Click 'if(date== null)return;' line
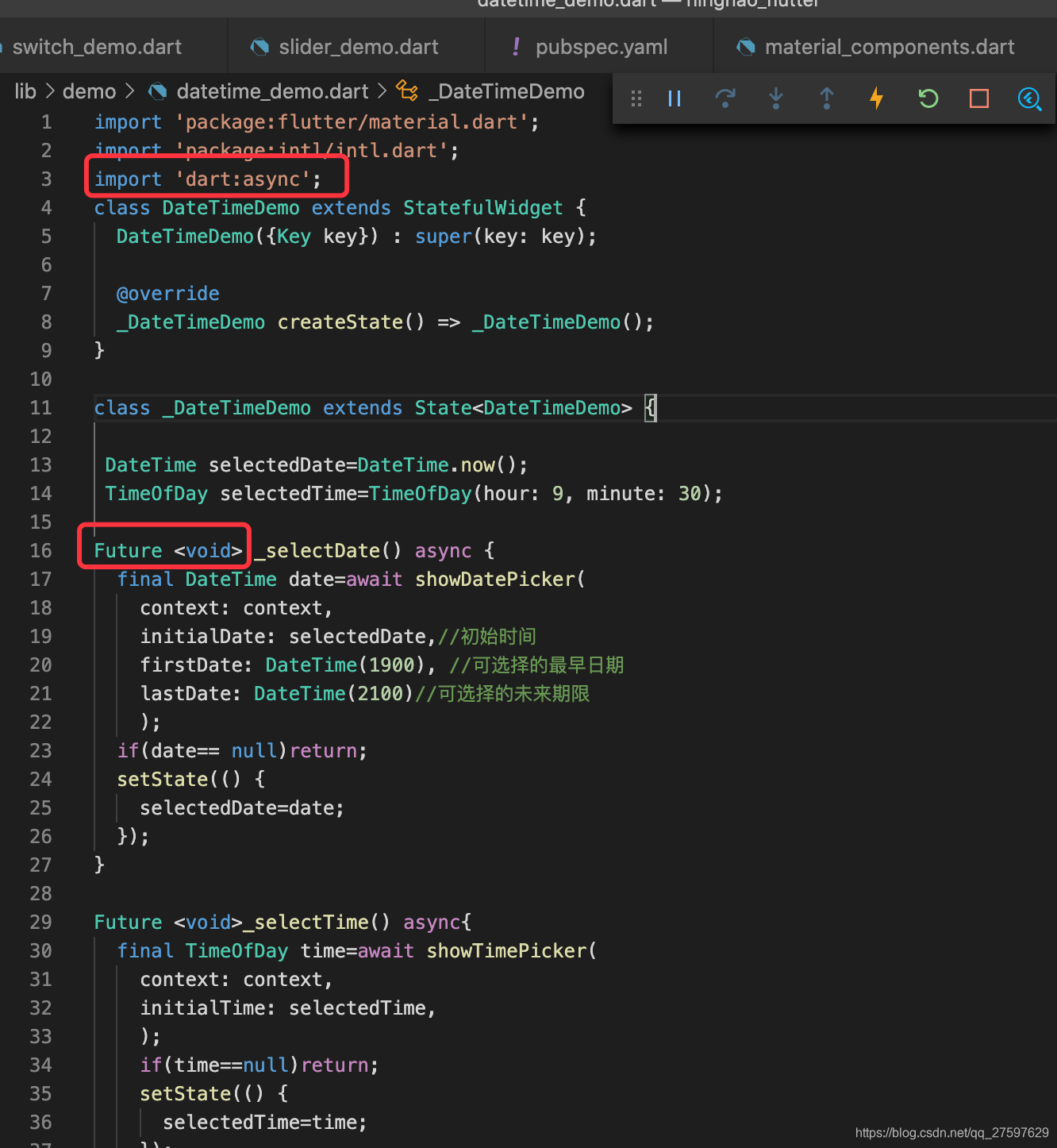The height and width of the screenshot is (1148, 1057). tap(242, 751)
